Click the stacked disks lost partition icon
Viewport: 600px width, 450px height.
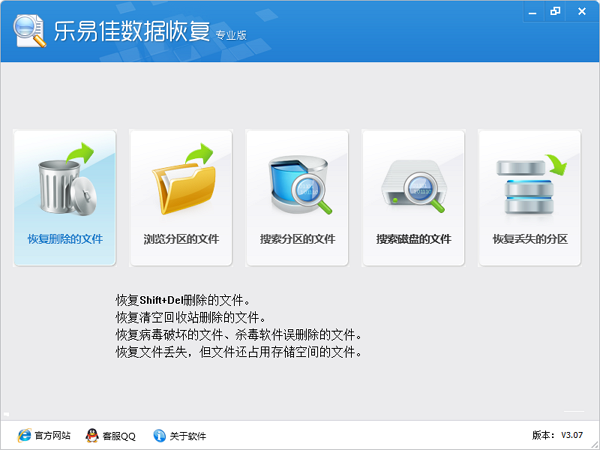[x=530, y=184]
